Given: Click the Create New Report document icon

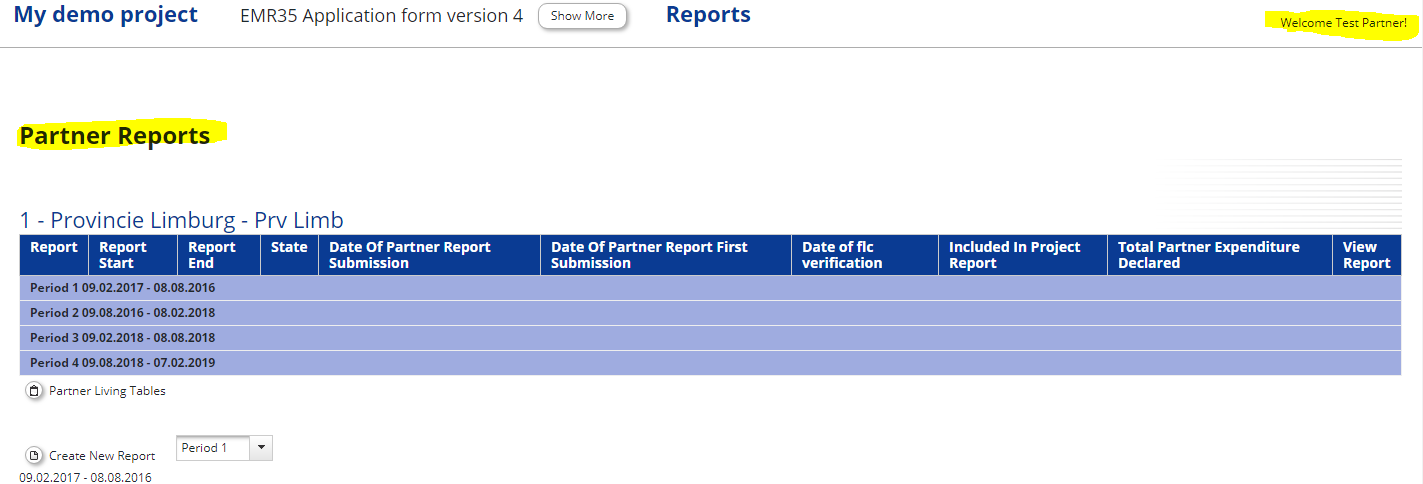Looking at the screenshot, I should (x=34, y=455).
